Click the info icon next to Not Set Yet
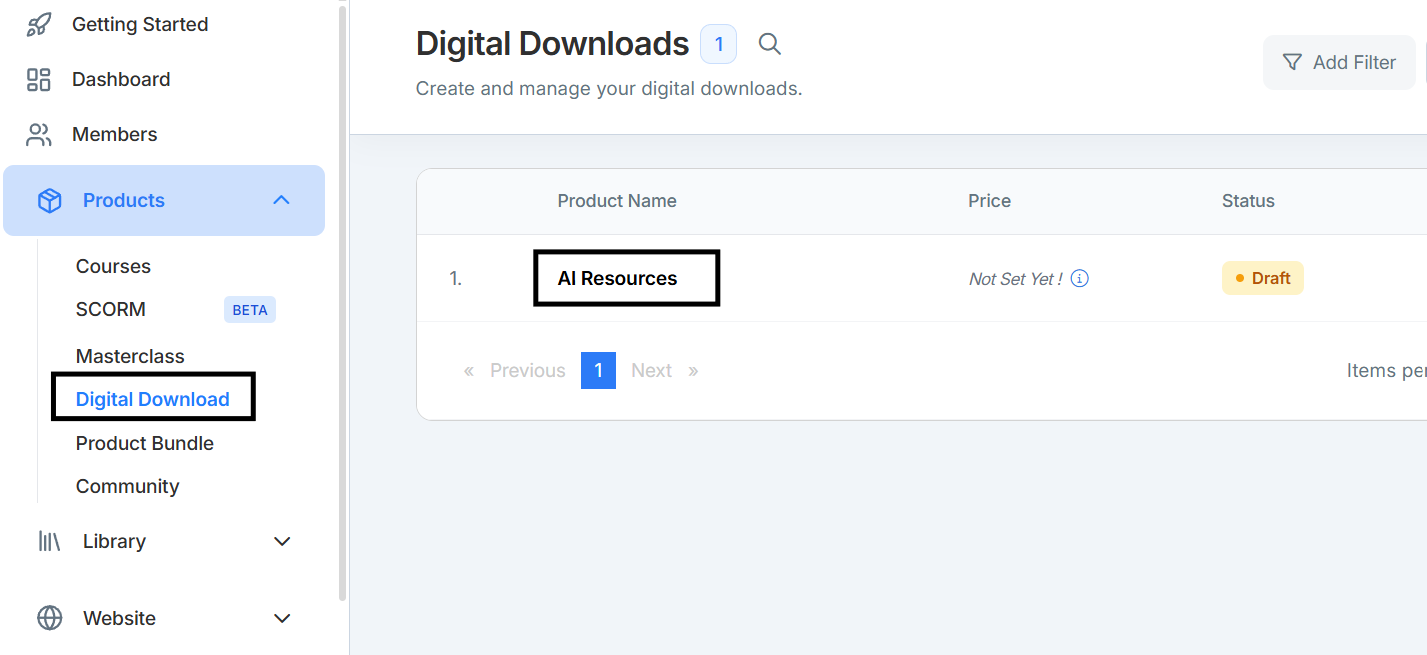 coord(1079,278)
